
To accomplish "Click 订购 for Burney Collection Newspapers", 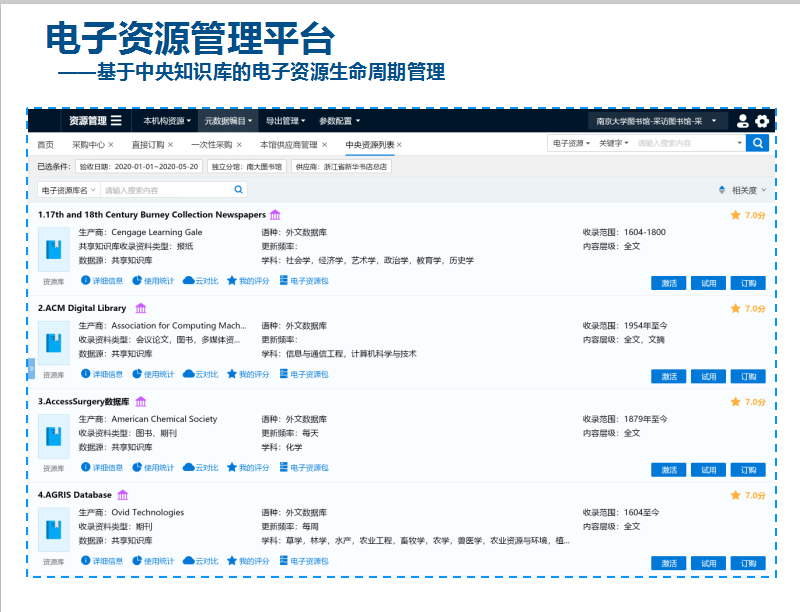I will pos(748,283).
